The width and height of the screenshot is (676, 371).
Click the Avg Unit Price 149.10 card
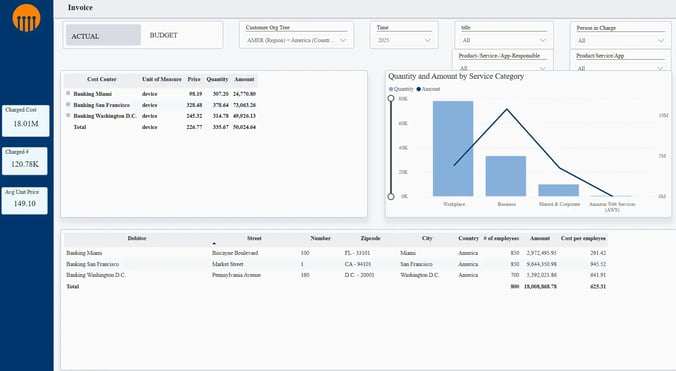click(25, 200)
